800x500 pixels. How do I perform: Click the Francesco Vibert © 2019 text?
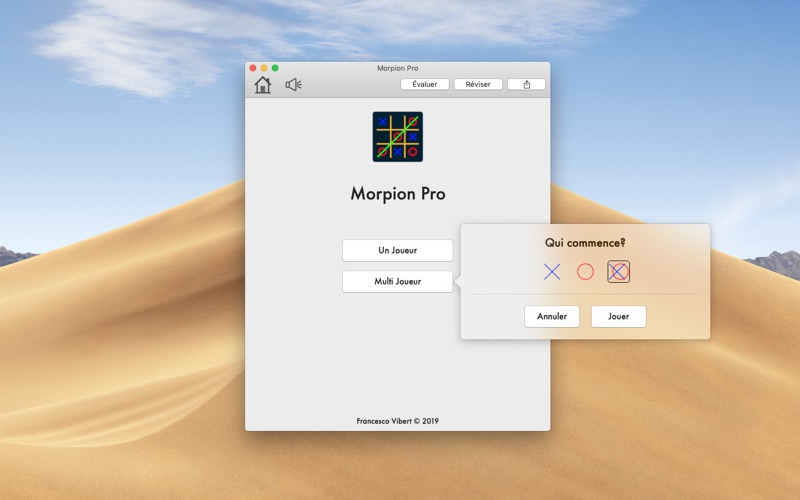point(397,421)
